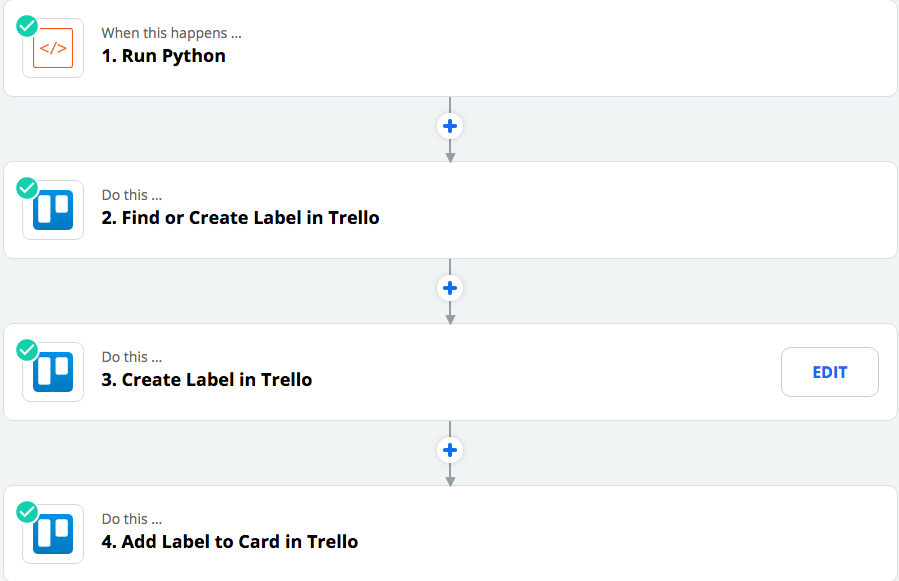Image resolution: width=899 pixels, height=581 pixels.
Task: Click green checkmark on Create Label step
Action: point(27,350)
